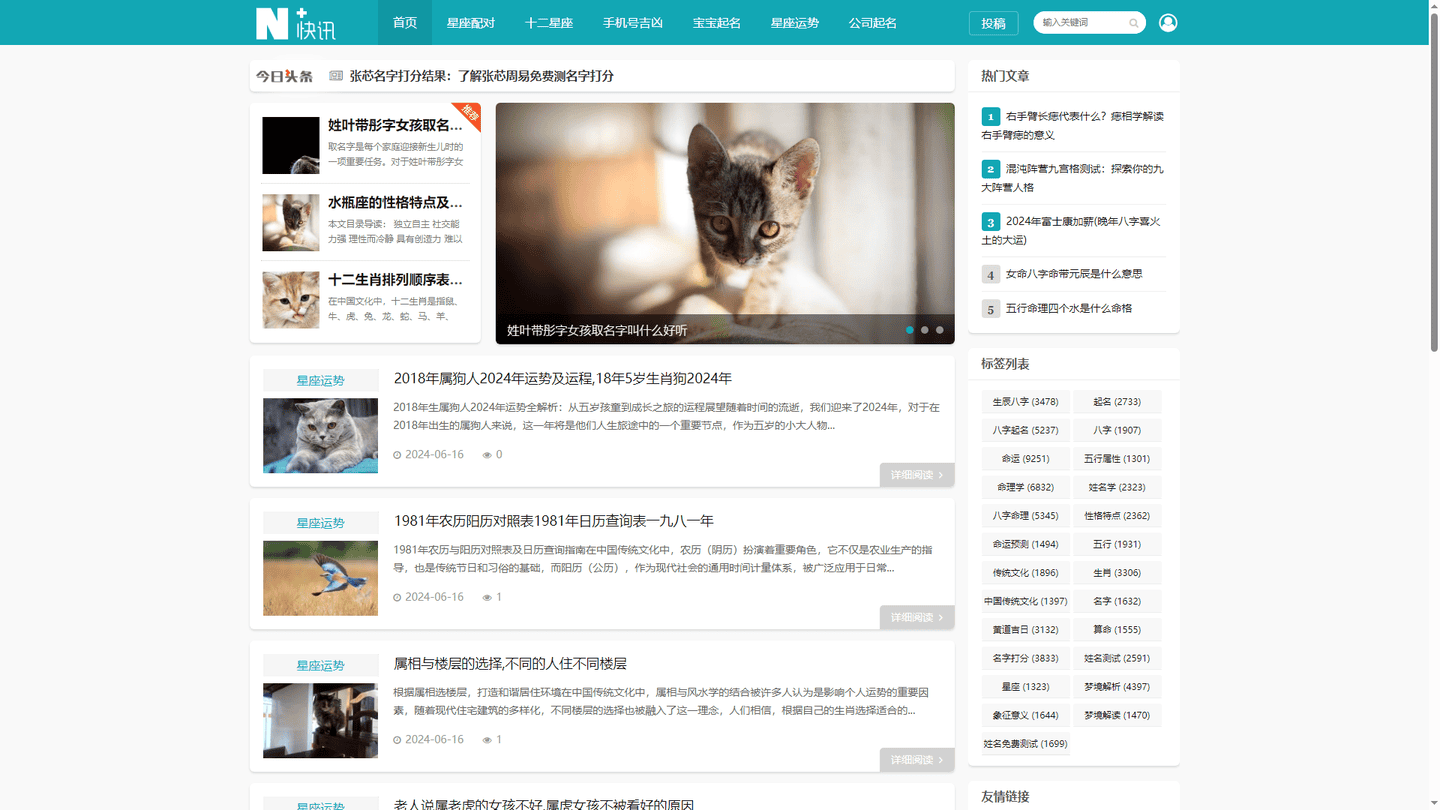1440x810 pixels.
Task: Open hot article 5 五行命理四个水
Action: pos(1069,308)
